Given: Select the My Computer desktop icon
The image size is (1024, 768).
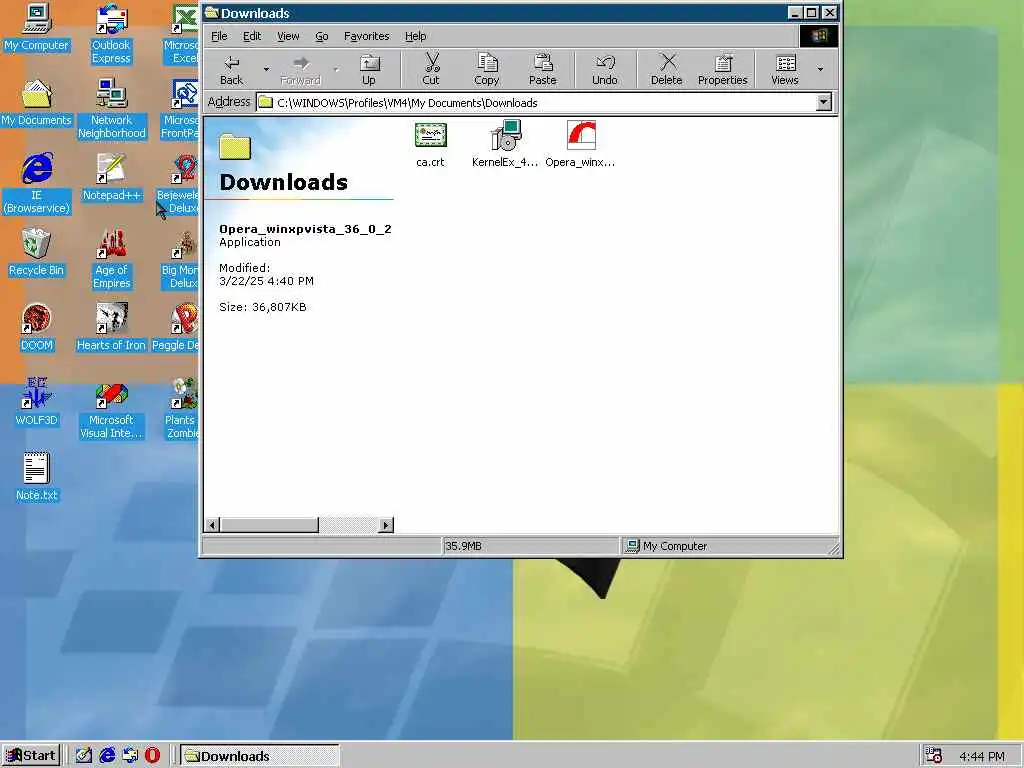Looking at the screenshot, I should coord(37,29).
